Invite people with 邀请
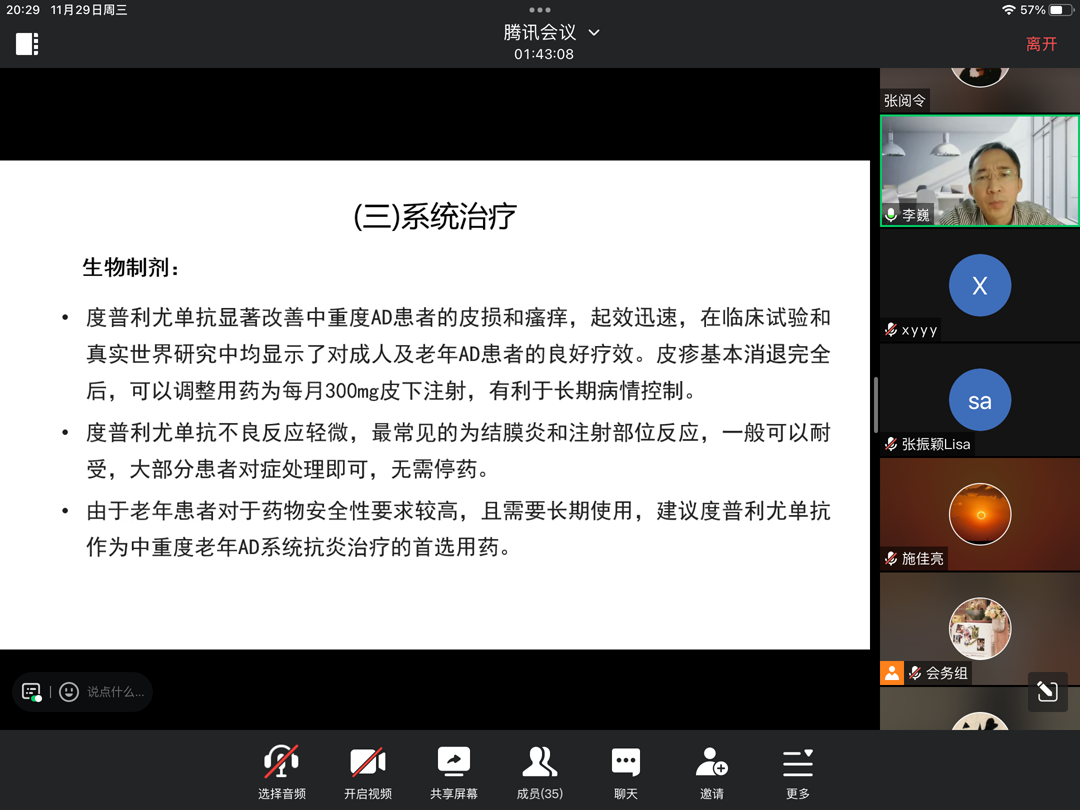This screenshot has width=1080, height=810. click(712, 772)
